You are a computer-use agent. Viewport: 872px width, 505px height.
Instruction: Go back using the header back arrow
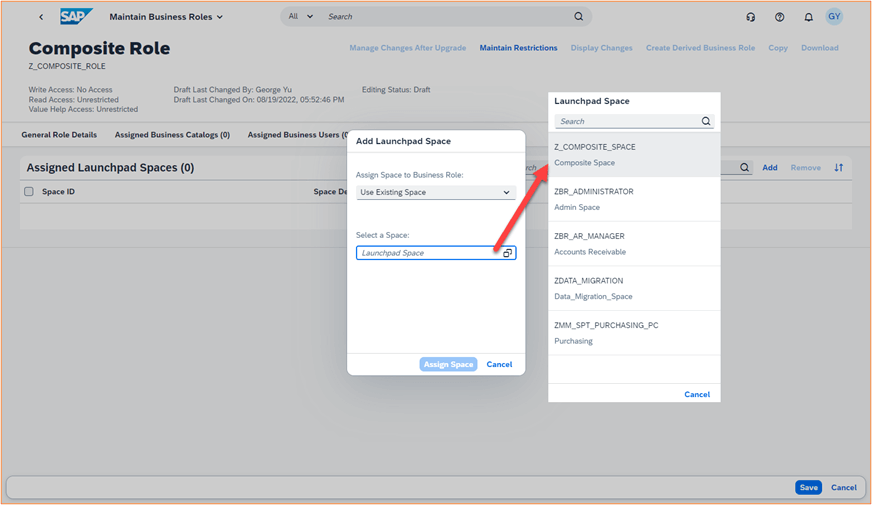(41, 17)
